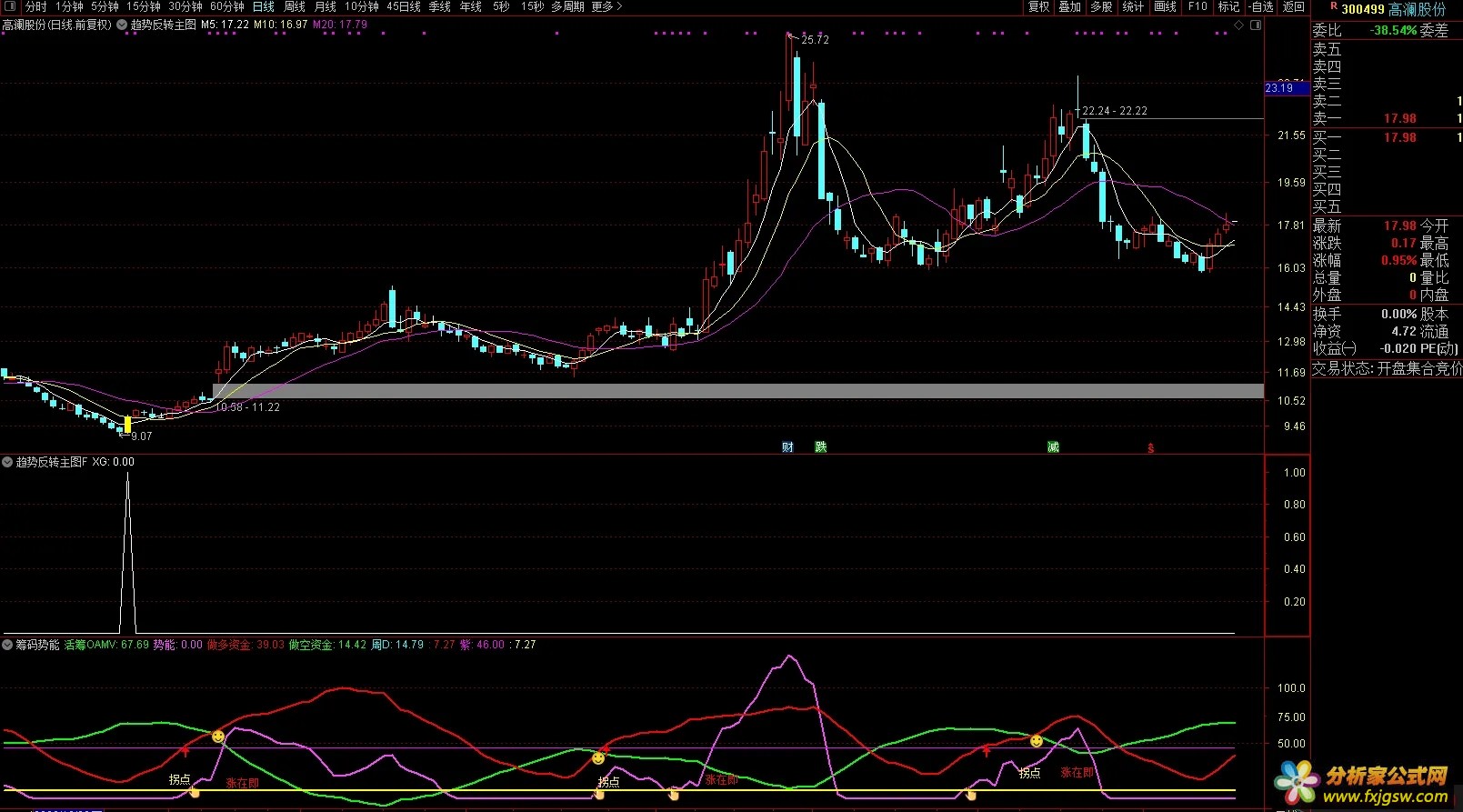Click the 财 marker under the main chart

(x=787, y=446)
